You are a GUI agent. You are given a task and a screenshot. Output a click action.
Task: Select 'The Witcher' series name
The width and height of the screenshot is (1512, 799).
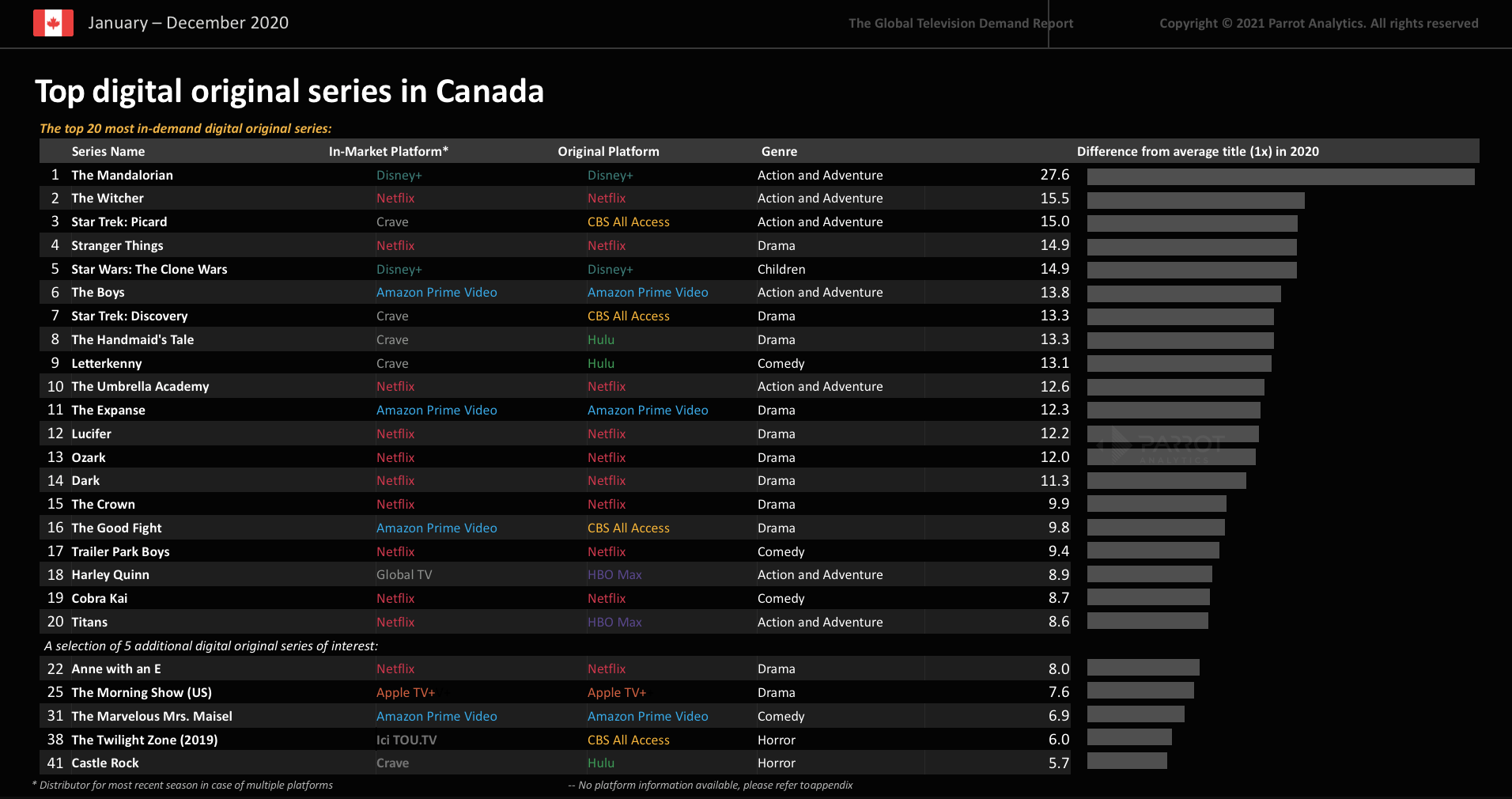point(108,198)
